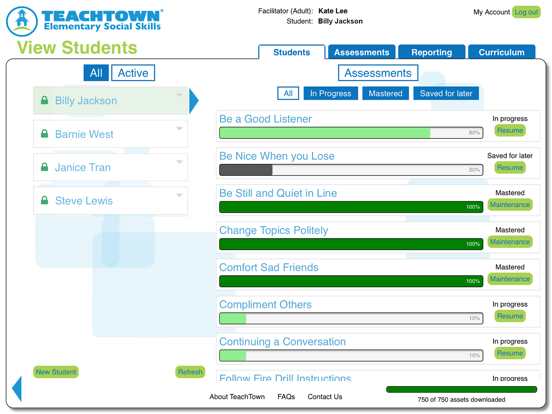Open Be a Good Listener lesson title

click(265, 119)
